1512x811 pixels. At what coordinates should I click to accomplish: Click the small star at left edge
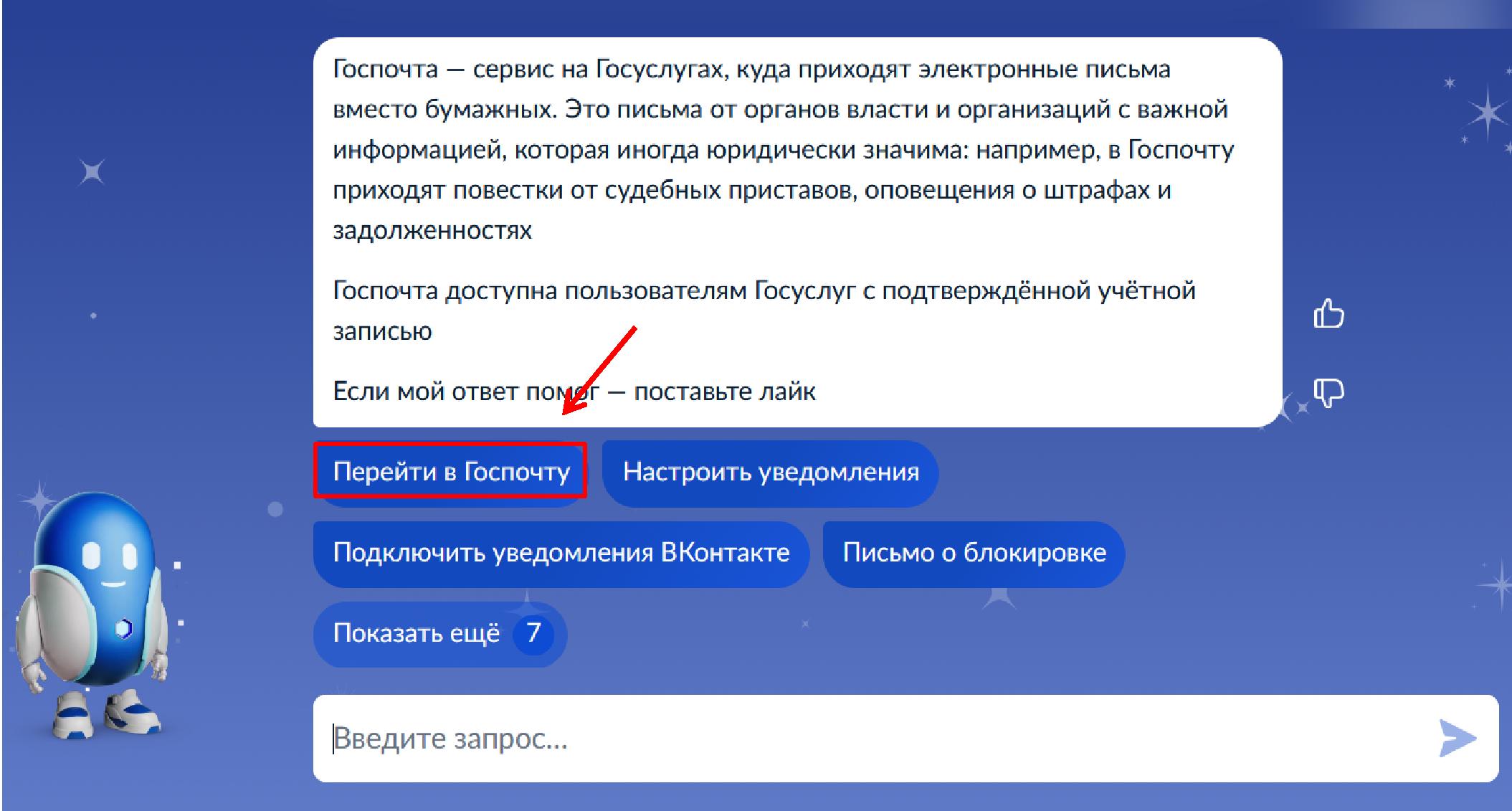pos(92,172)
